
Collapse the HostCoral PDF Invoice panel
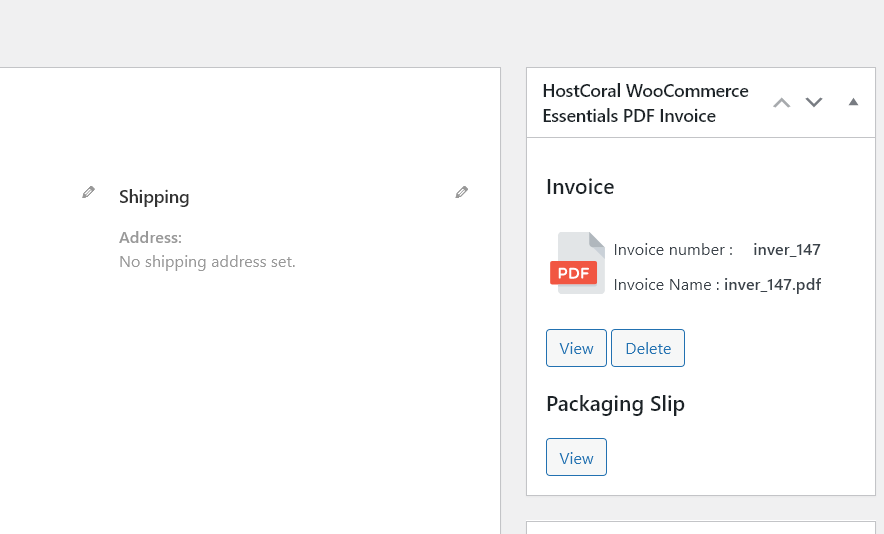853,102
